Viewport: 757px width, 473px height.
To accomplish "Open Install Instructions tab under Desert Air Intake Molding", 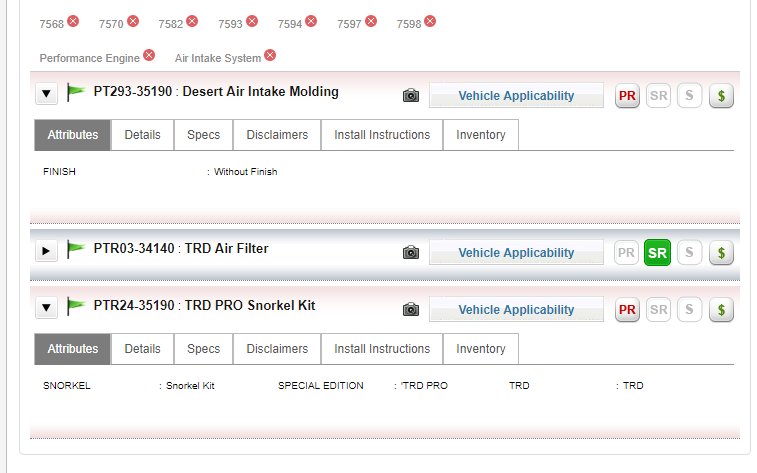I will tap(382, 135).
